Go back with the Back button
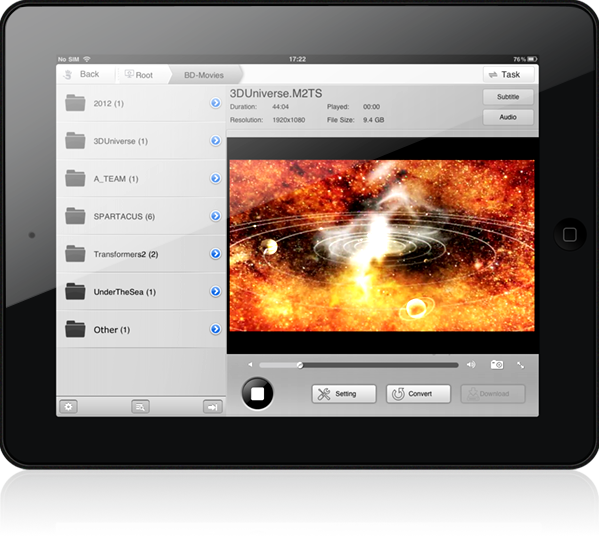This screenshot has width=599, height=536. tap(81, 74)
